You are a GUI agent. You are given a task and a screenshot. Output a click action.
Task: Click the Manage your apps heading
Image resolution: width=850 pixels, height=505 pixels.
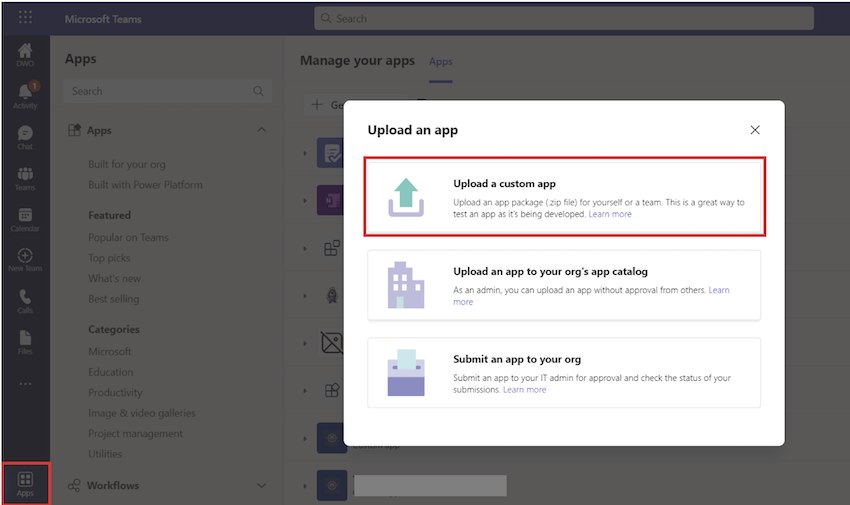[x=357, y=61]
